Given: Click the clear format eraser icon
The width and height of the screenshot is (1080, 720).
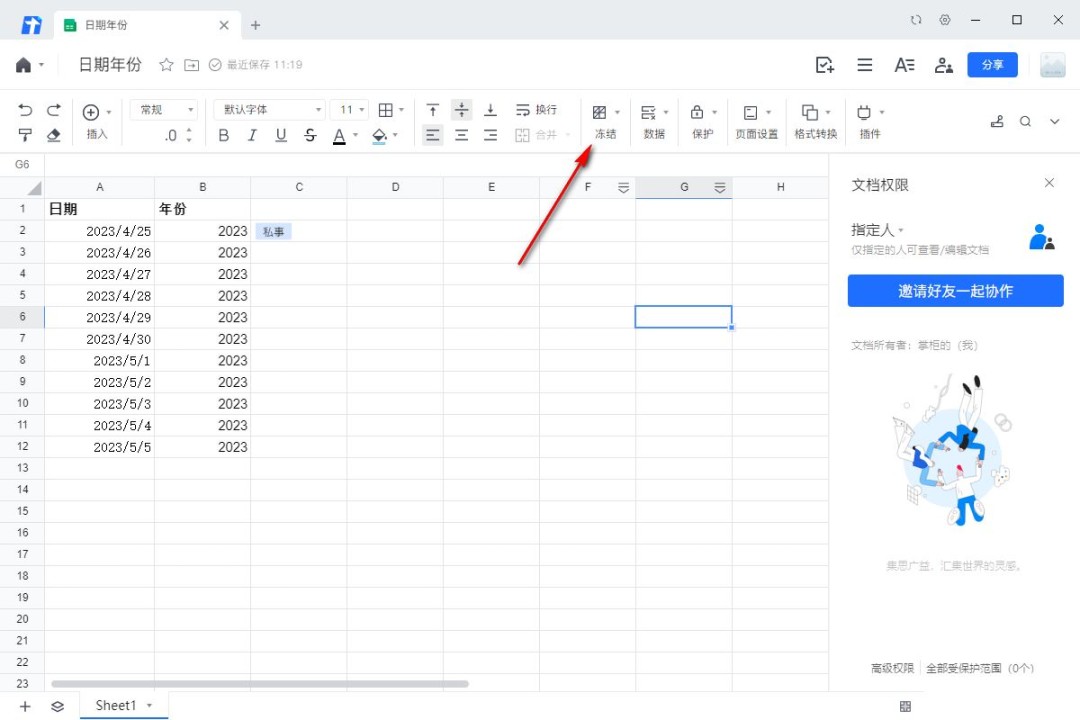Looking at the screenshot, I should coord(54,135).
